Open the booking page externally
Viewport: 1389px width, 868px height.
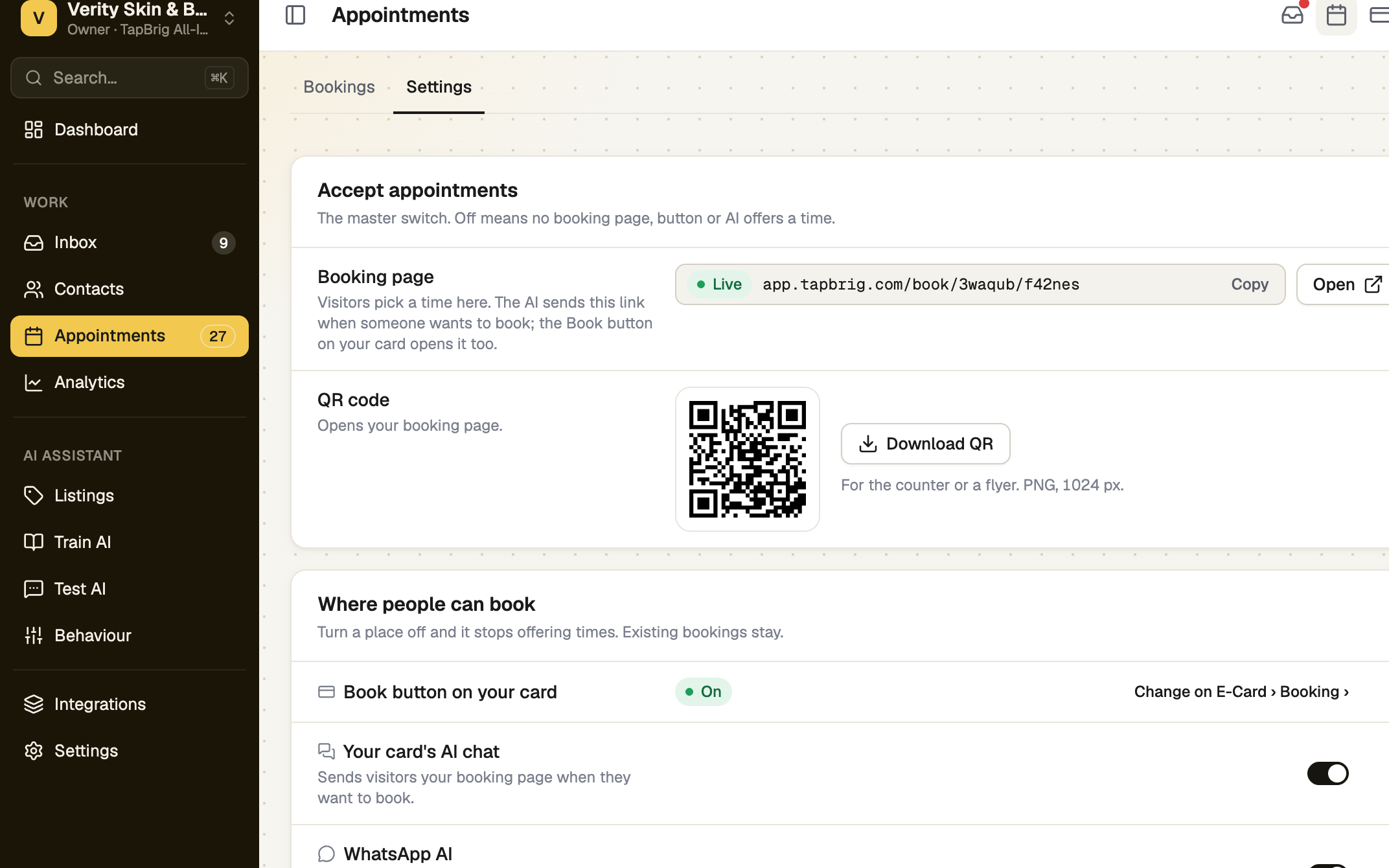click(1344, 284)
